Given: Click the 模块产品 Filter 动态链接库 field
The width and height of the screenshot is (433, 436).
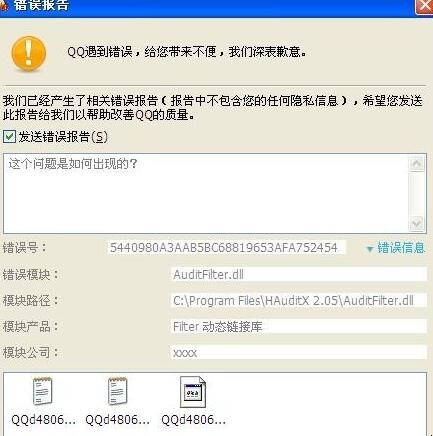Looking at the screenshot, I should click(299, 327).
